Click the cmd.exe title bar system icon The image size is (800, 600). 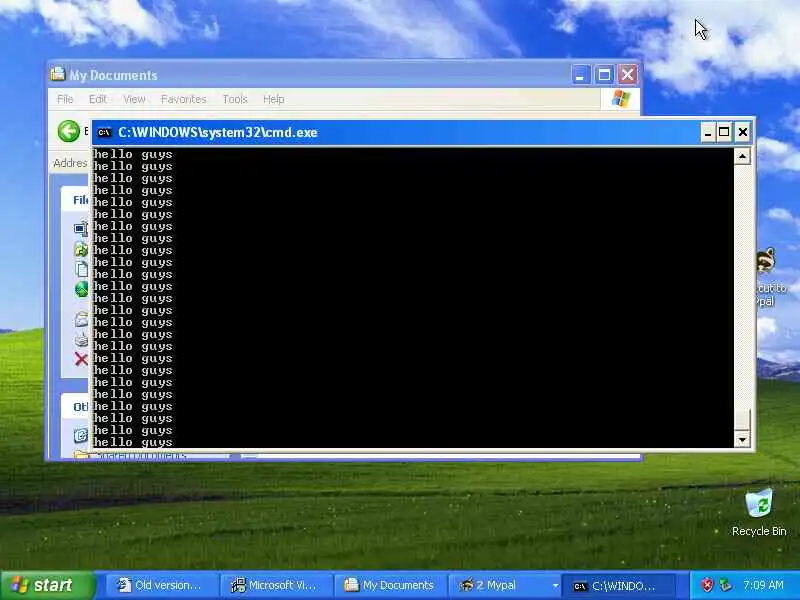click(x=104, y=133)
